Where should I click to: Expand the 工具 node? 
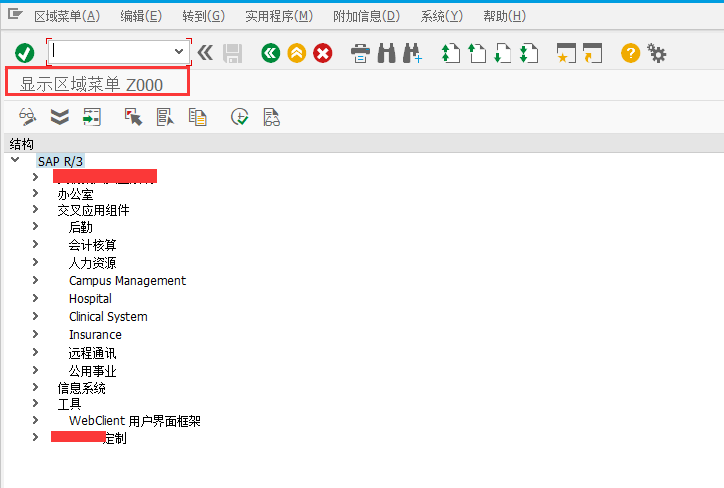35,403
